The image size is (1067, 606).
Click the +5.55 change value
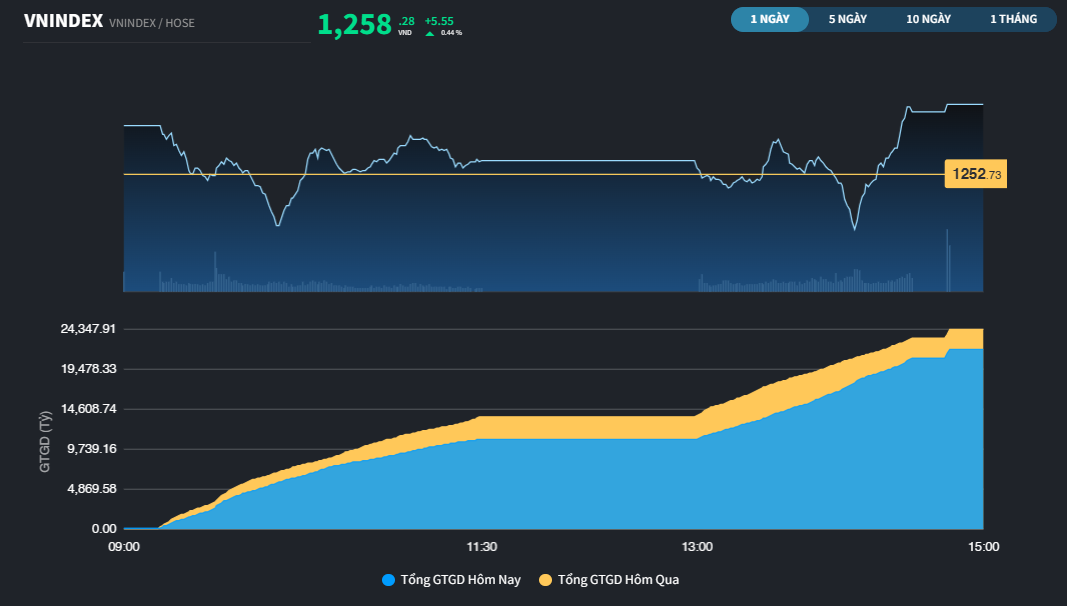[x=439, y=21]
